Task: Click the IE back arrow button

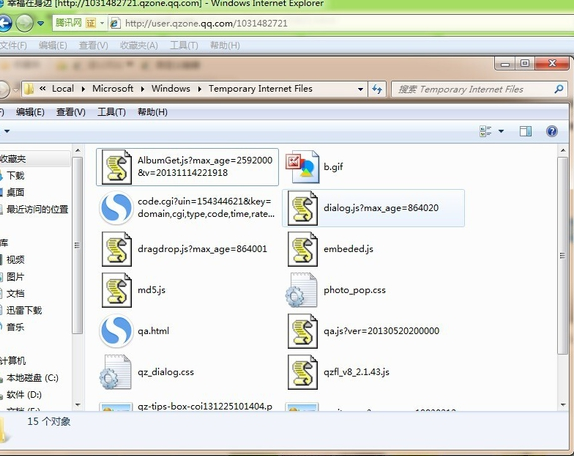Action: click(x=4, y=23)
